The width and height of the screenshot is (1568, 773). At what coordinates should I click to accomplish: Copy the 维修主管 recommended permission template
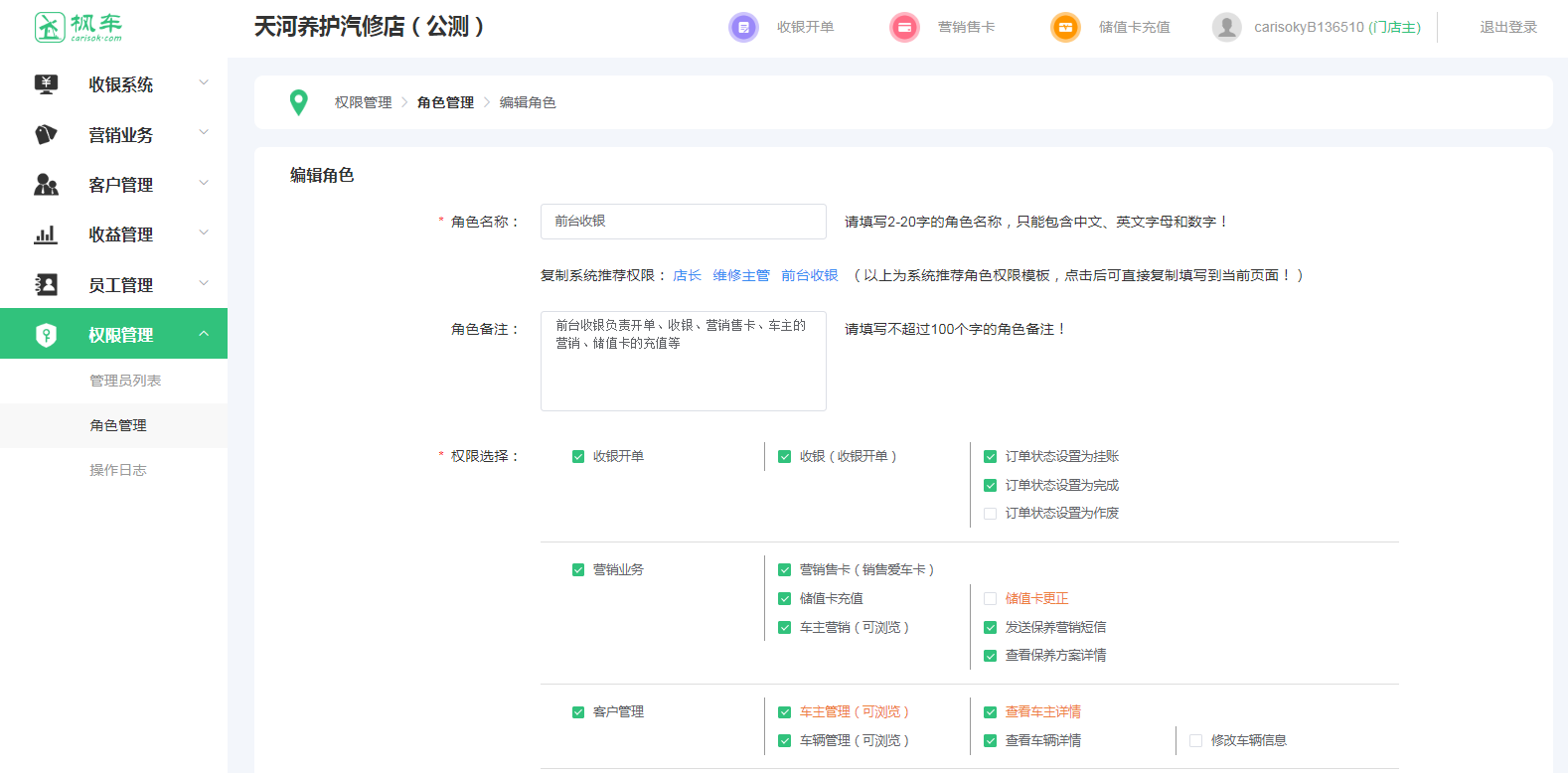[x=741, y=275]
